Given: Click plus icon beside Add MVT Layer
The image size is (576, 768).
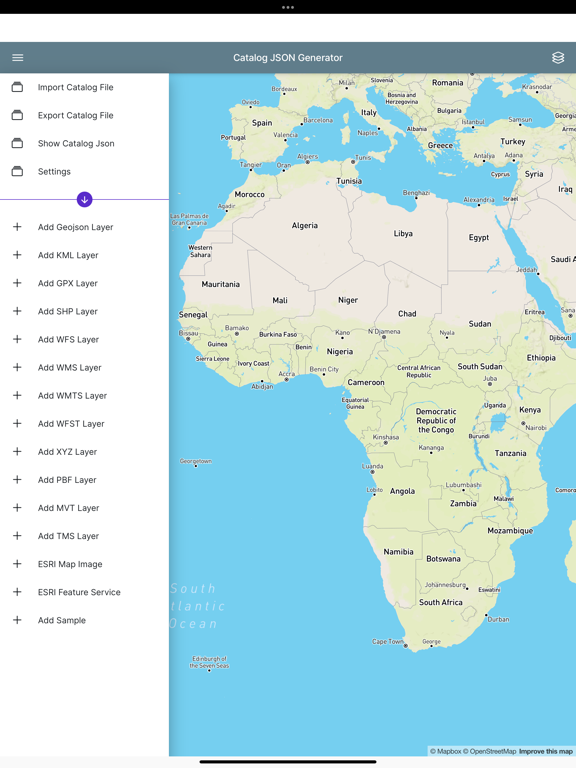Looking at the screenshot, I should [x=17, y=507].
